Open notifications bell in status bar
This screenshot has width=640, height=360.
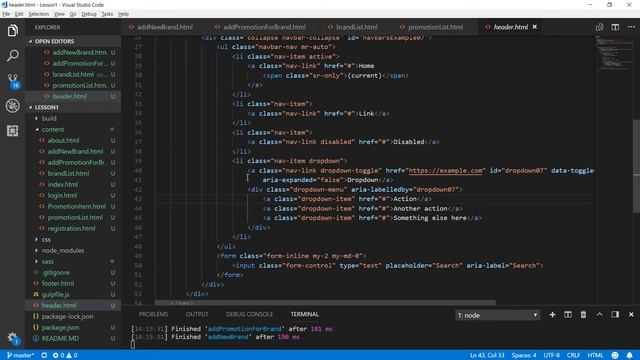(629, 355)
